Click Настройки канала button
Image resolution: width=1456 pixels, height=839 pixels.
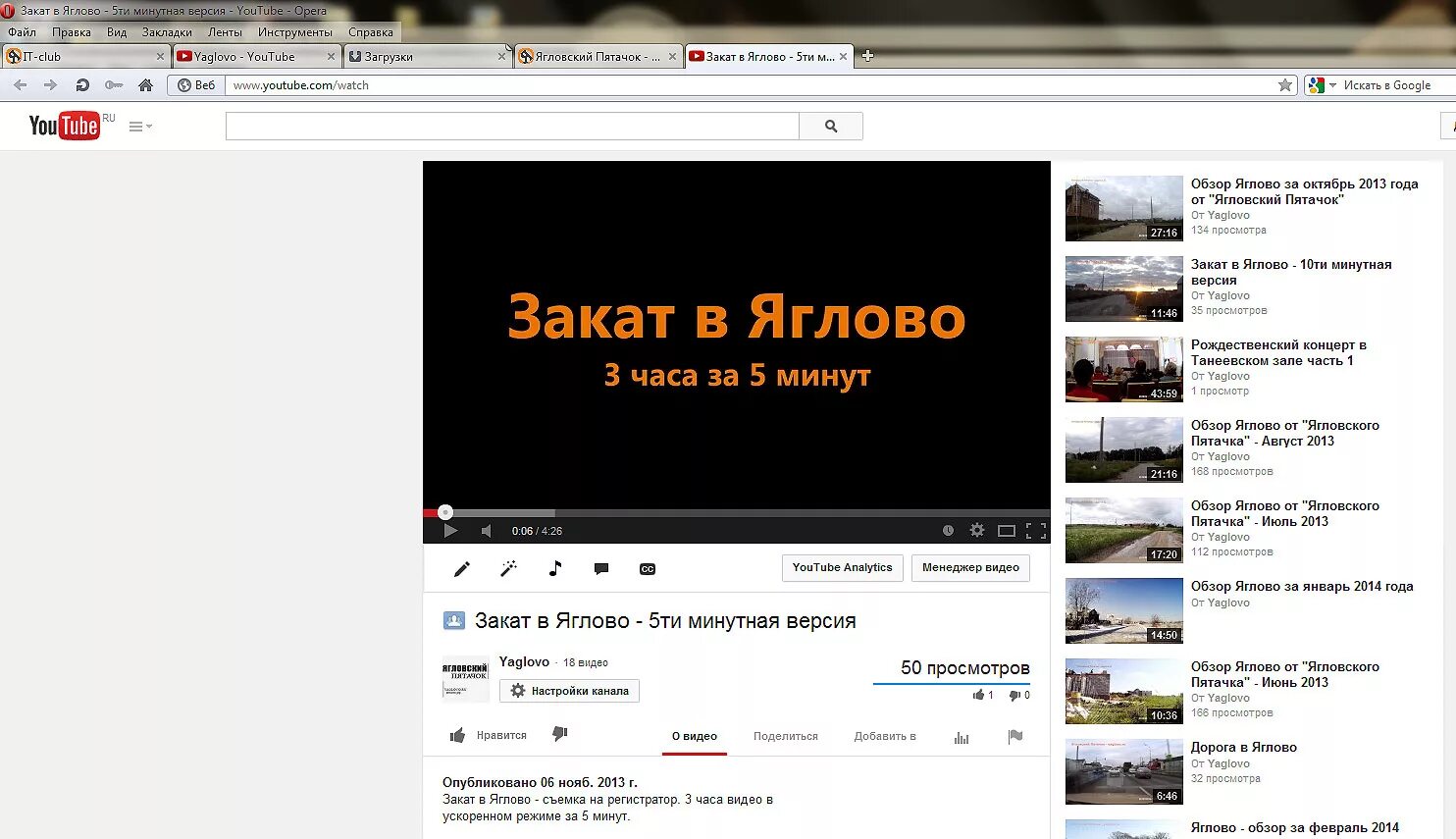click(569, 691)
